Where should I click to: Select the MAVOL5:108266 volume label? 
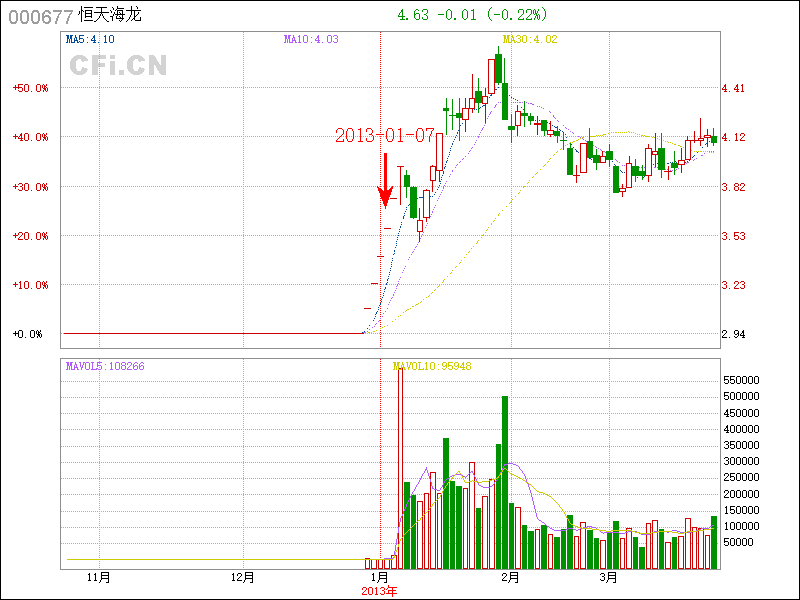(x=105, y=366)
